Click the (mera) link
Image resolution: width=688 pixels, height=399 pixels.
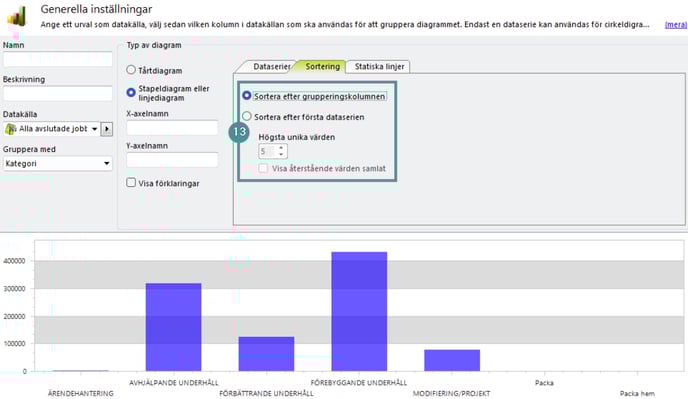click(x=676, y=25)
